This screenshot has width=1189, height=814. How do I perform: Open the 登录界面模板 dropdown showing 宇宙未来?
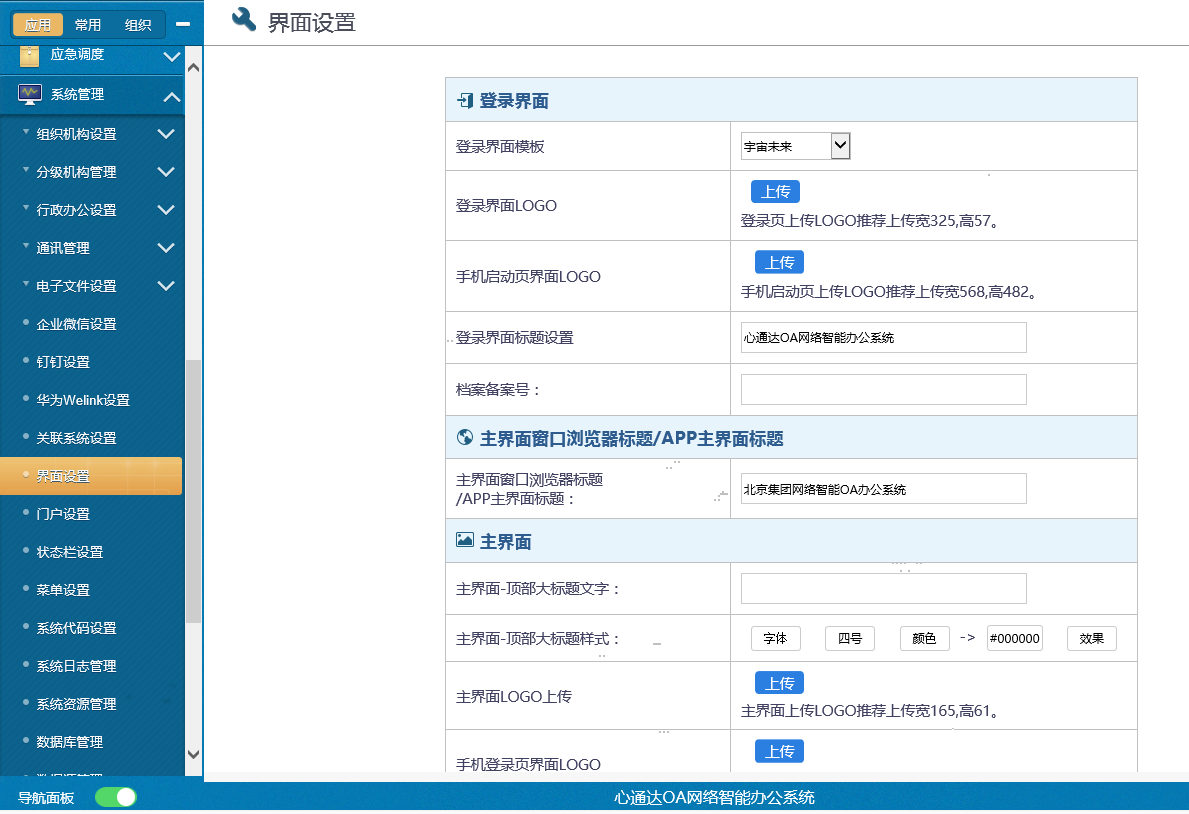click(795, 146)
